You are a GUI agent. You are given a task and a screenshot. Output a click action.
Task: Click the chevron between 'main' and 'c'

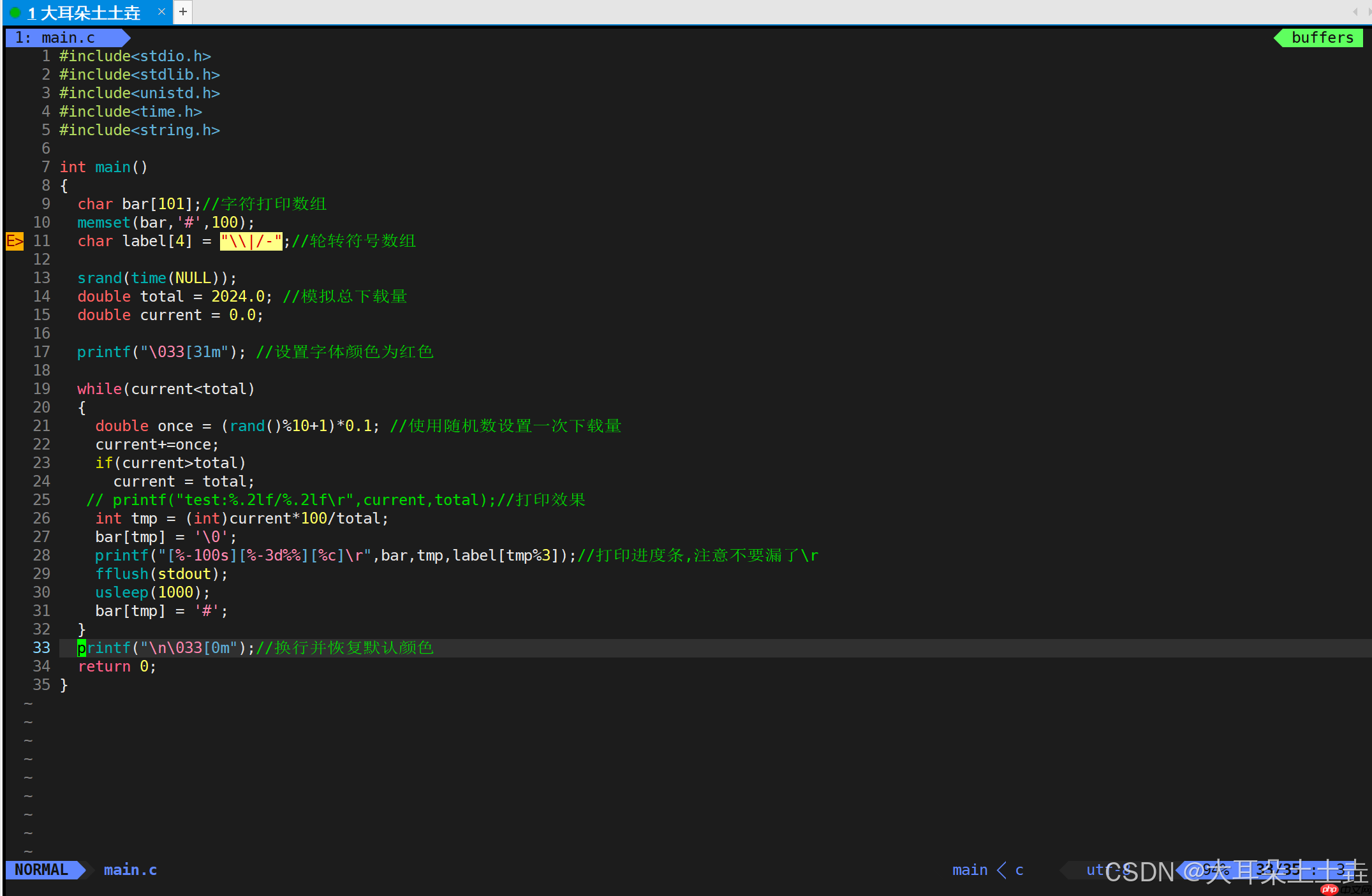tap(1001, 869)
